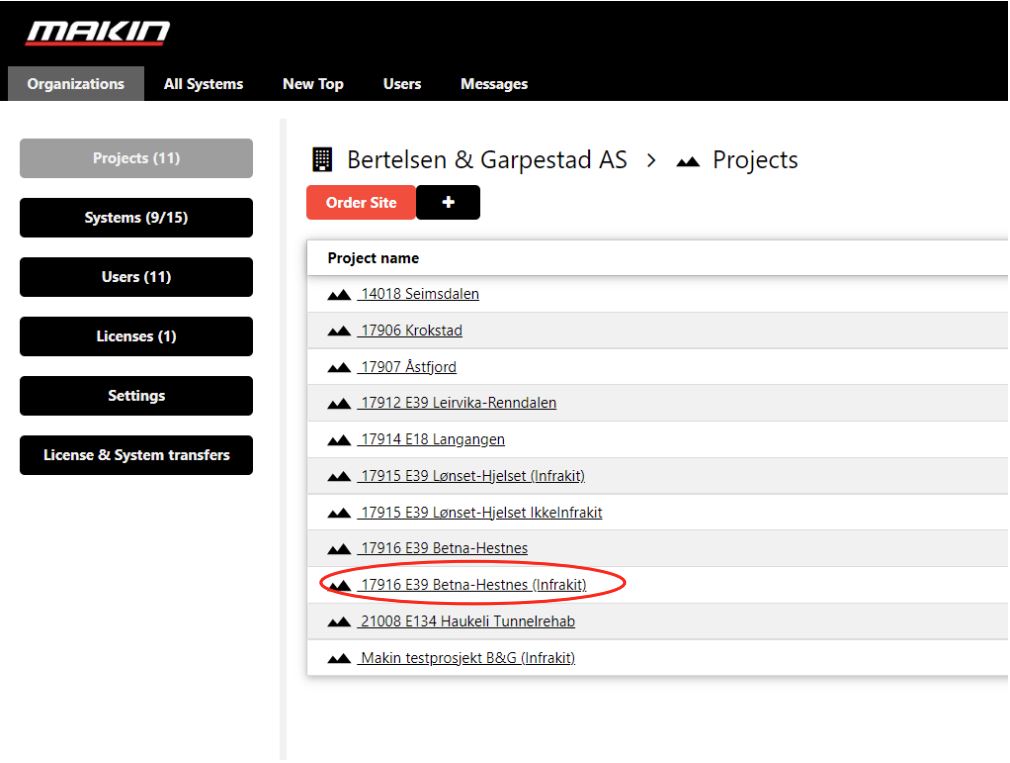
Task: Click mountain icon next to 17906 Krokstad
Action: click(339, 331)
